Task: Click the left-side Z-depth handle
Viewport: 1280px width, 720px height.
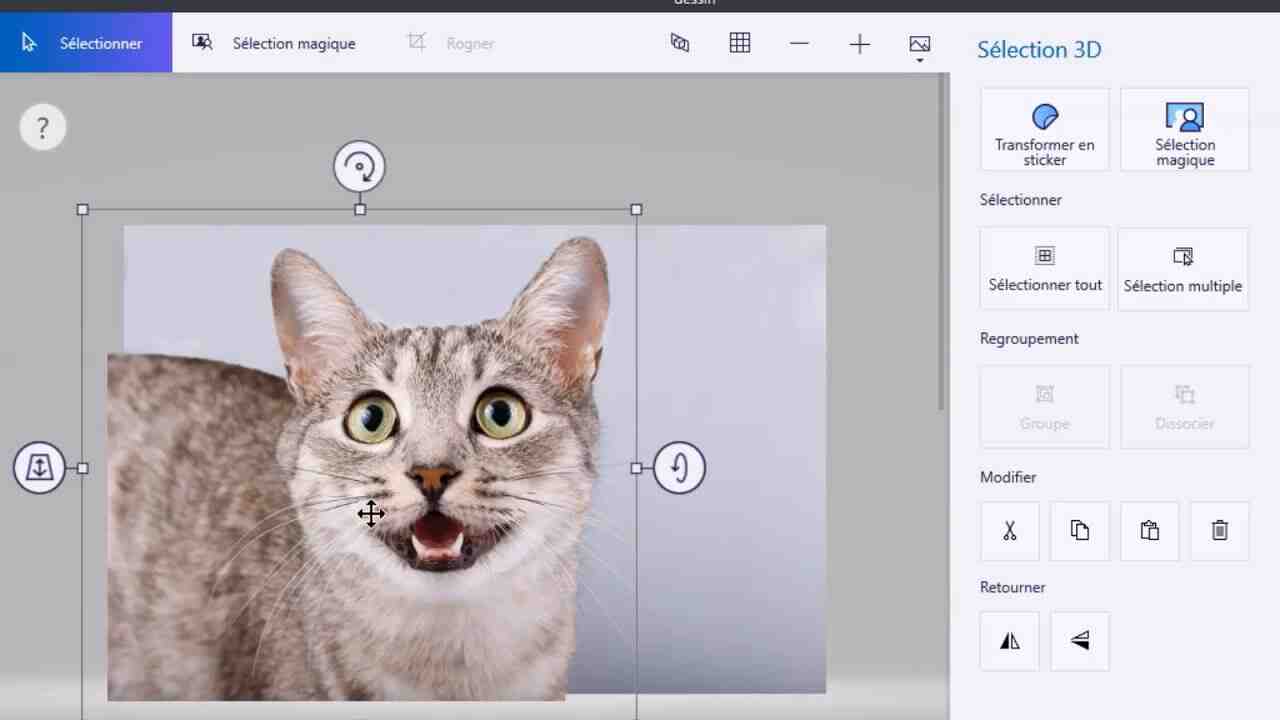Action: click(x=39, y=468)
